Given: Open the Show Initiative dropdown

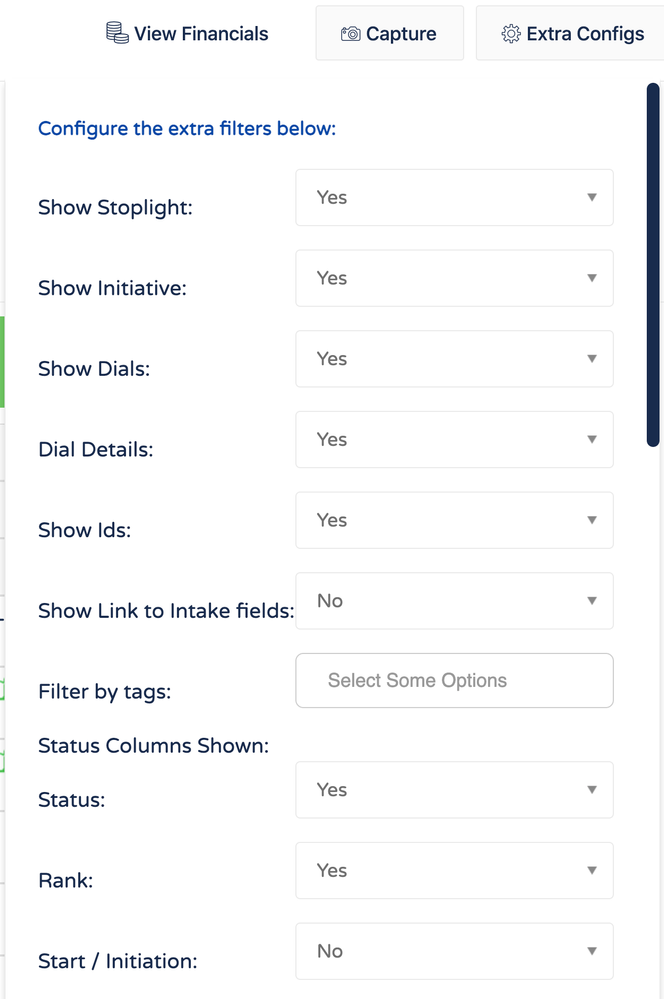Looking at the screenshot, I should coord(454,278).
